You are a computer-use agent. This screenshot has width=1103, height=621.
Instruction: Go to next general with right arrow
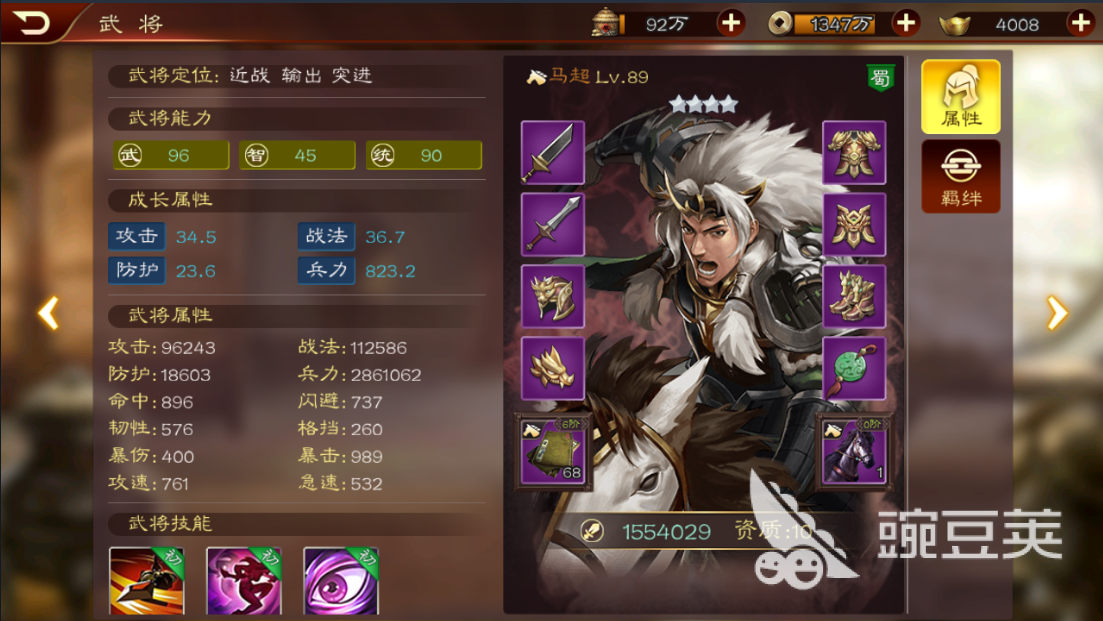point(1057,313)
